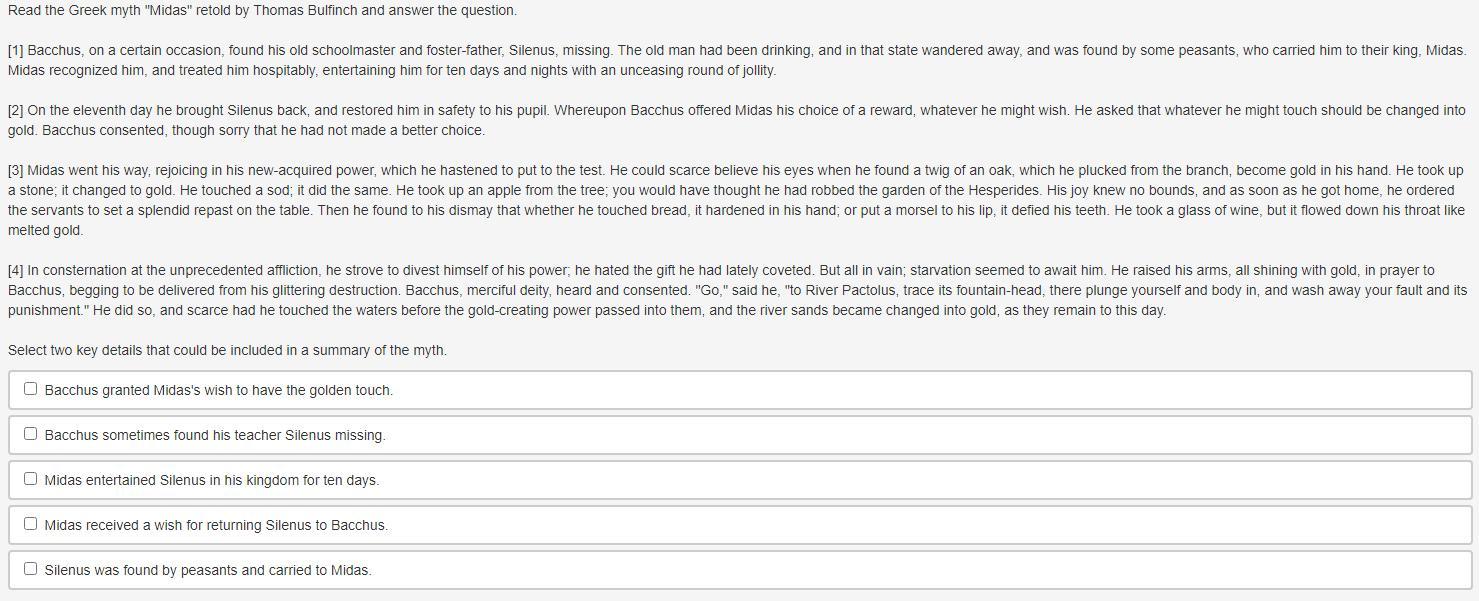Image resolution: width=1479 pixels, height=601 pixels.
Task: Click the 'Select two key details' question prompt
Action: pyautogui.click(x=227, y=350)
